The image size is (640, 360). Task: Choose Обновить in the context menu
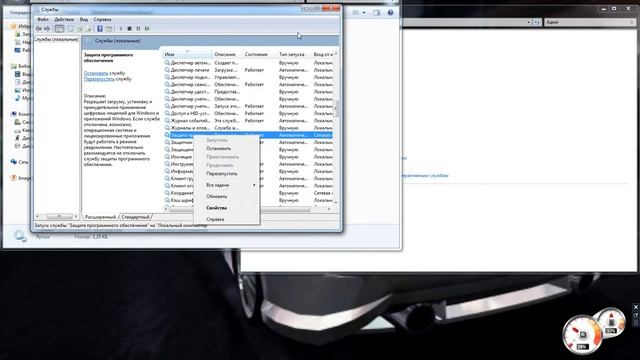227,196
